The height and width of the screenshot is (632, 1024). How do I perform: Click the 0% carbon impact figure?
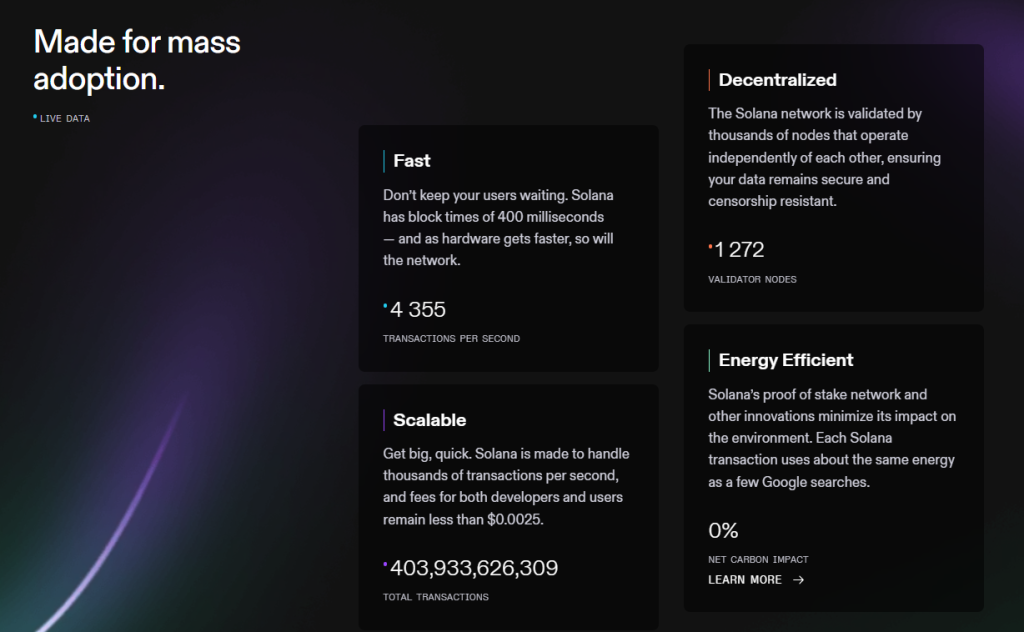tap(723, 531)
